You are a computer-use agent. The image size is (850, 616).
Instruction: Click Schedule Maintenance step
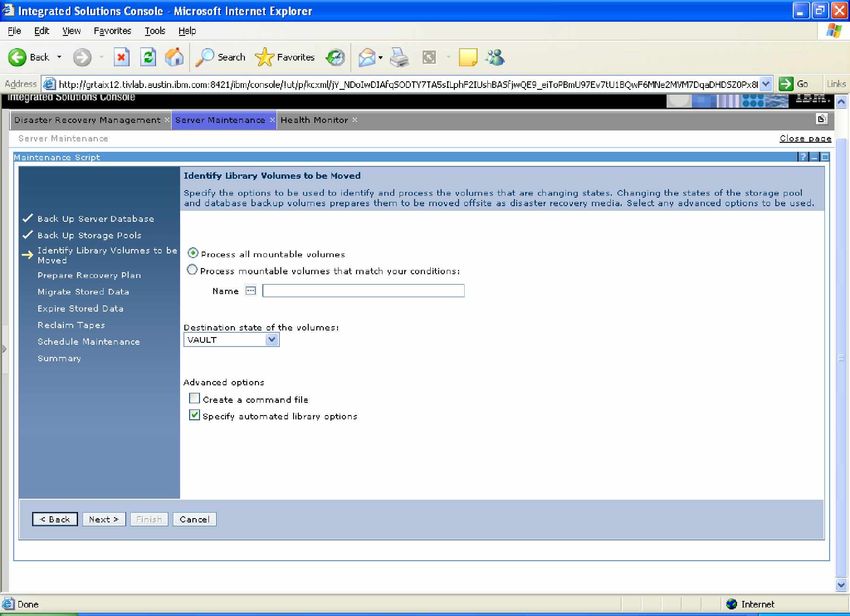pos(88,341)
